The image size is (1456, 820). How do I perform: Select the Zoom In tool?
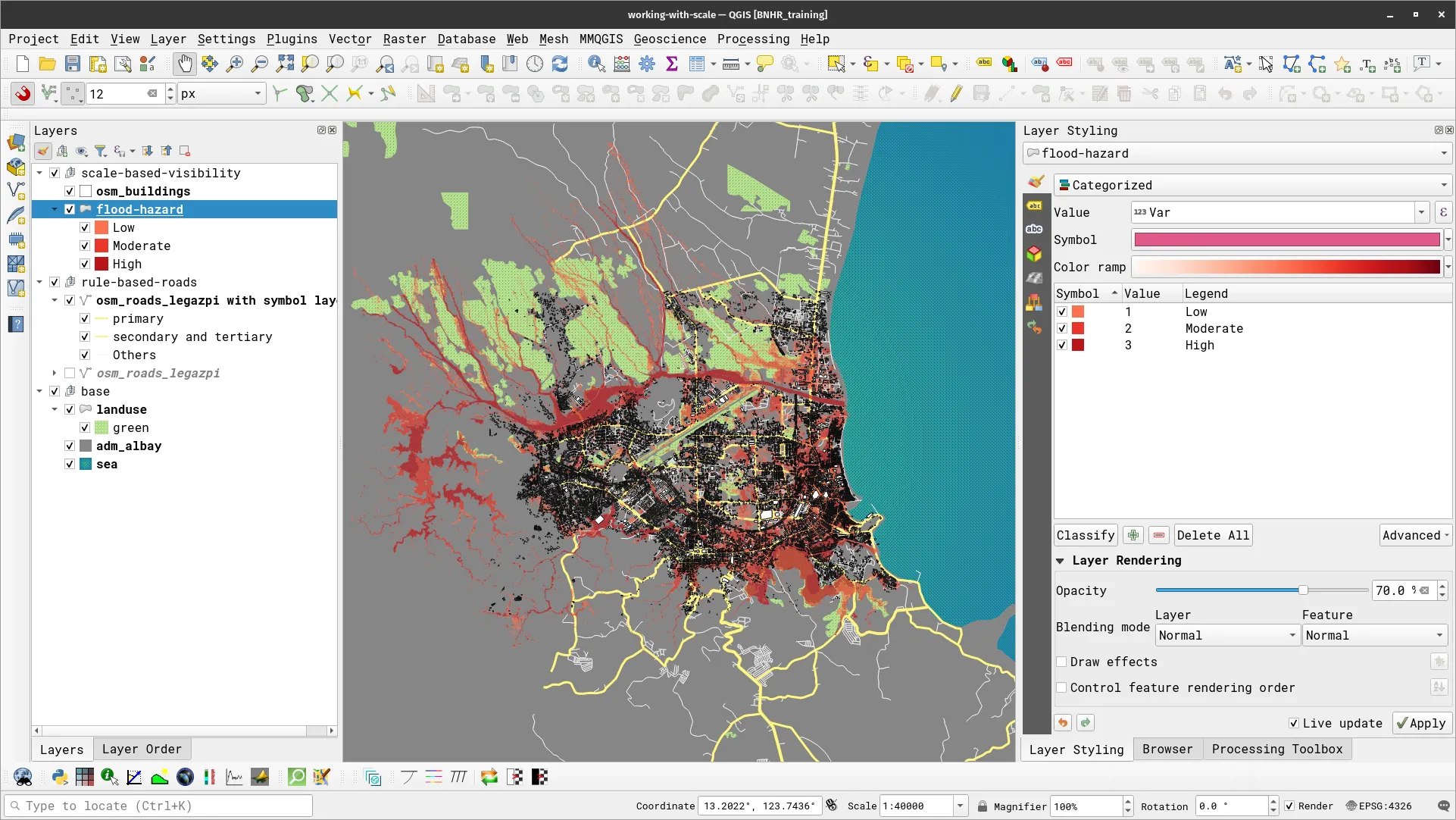(x=235, y=64)
